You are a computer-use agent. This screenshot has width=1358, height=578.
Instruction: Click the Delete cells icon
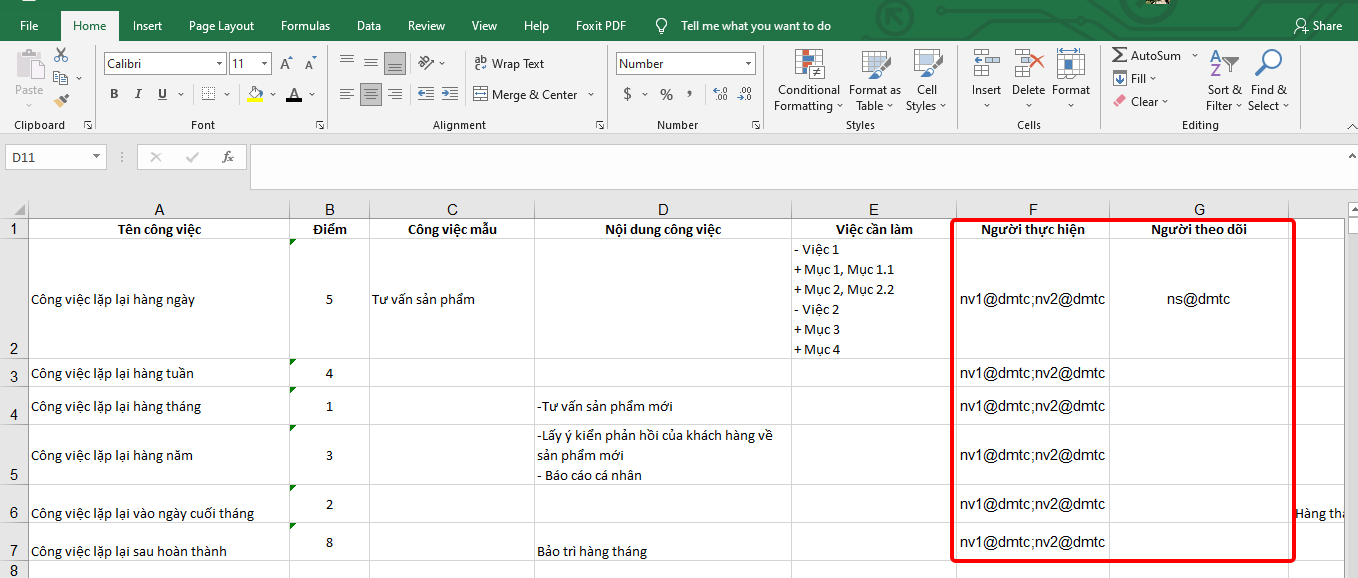1028,66
